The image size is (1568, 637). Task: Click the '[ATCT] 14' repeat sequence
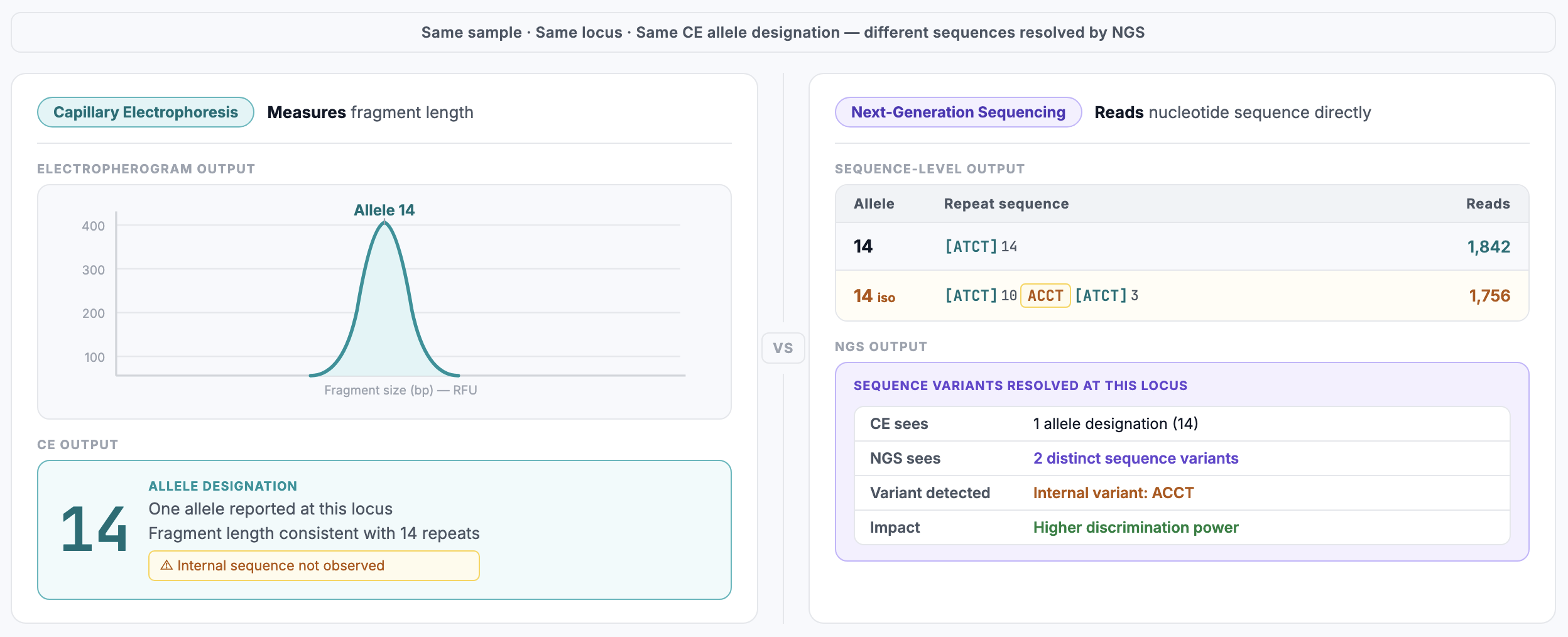click(981, 246)
